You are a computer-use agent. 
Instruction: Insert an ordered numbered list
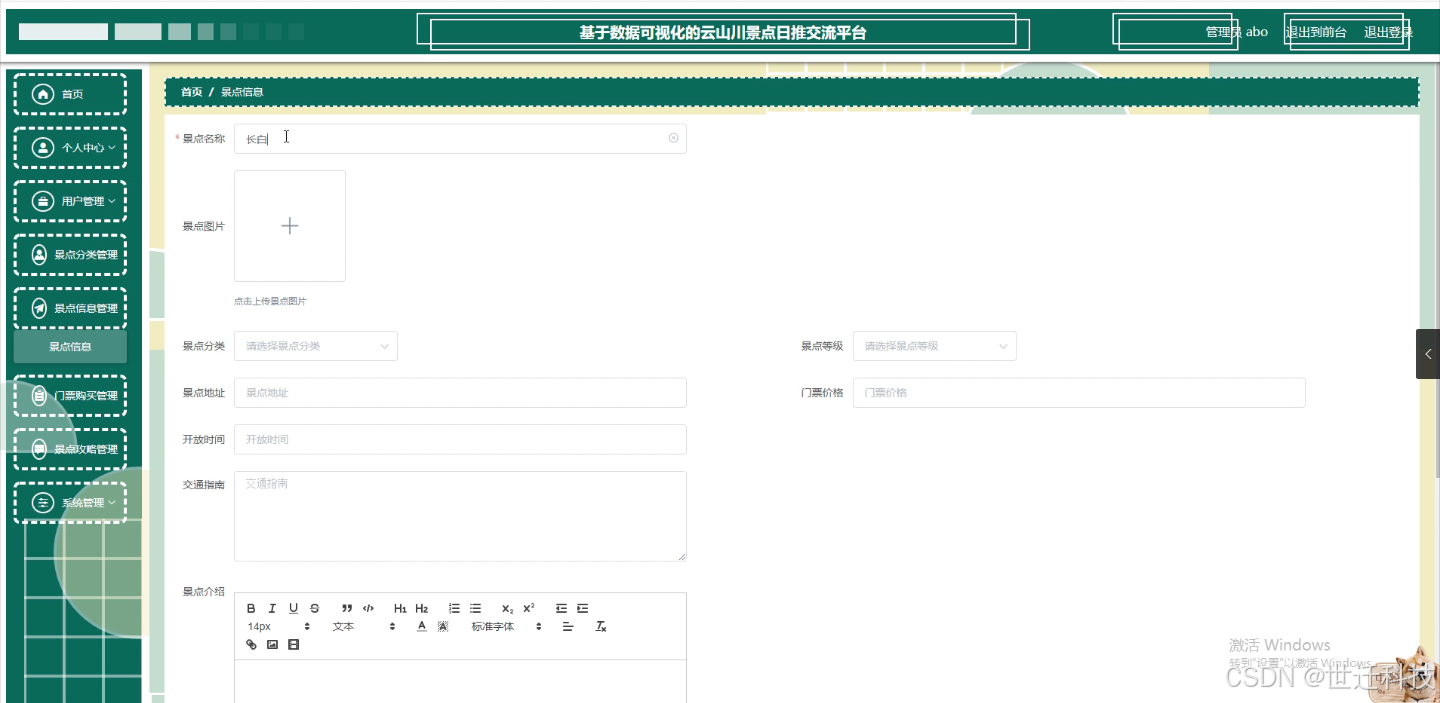[454, 608]
